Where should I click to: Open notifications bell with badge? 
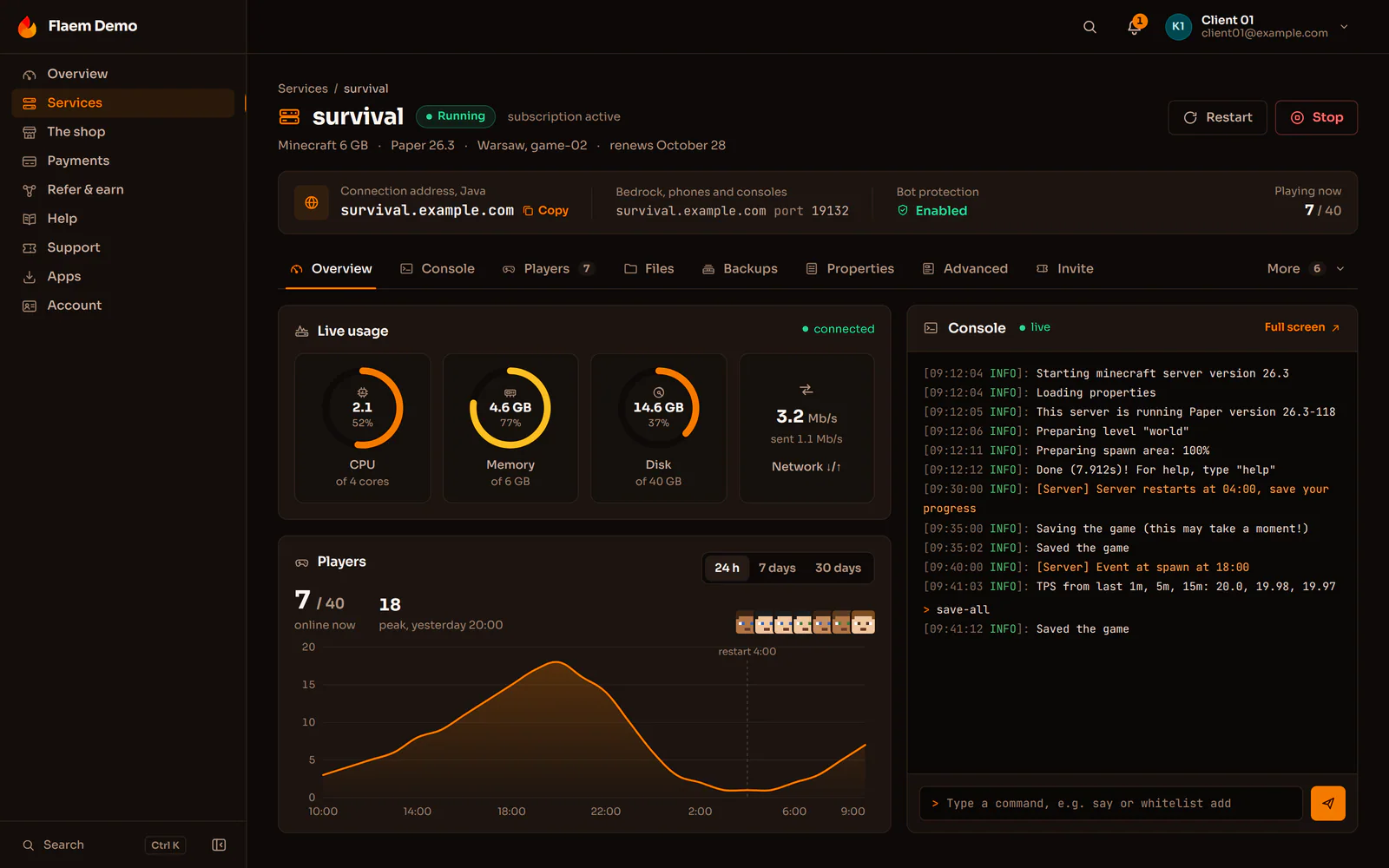[1135, 26]
